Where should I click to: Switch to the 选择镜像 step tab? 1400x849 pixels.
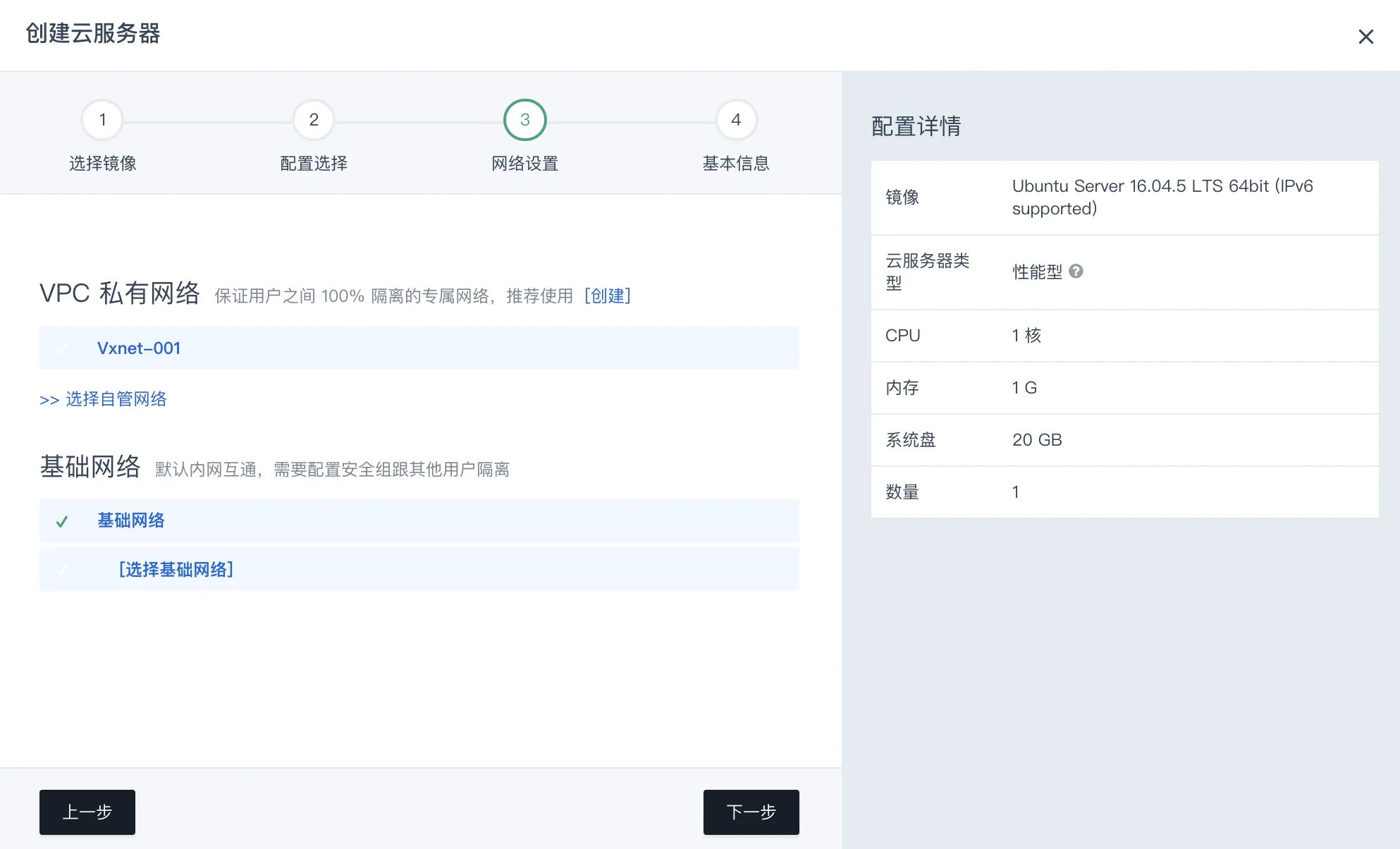tap(102, 164)
